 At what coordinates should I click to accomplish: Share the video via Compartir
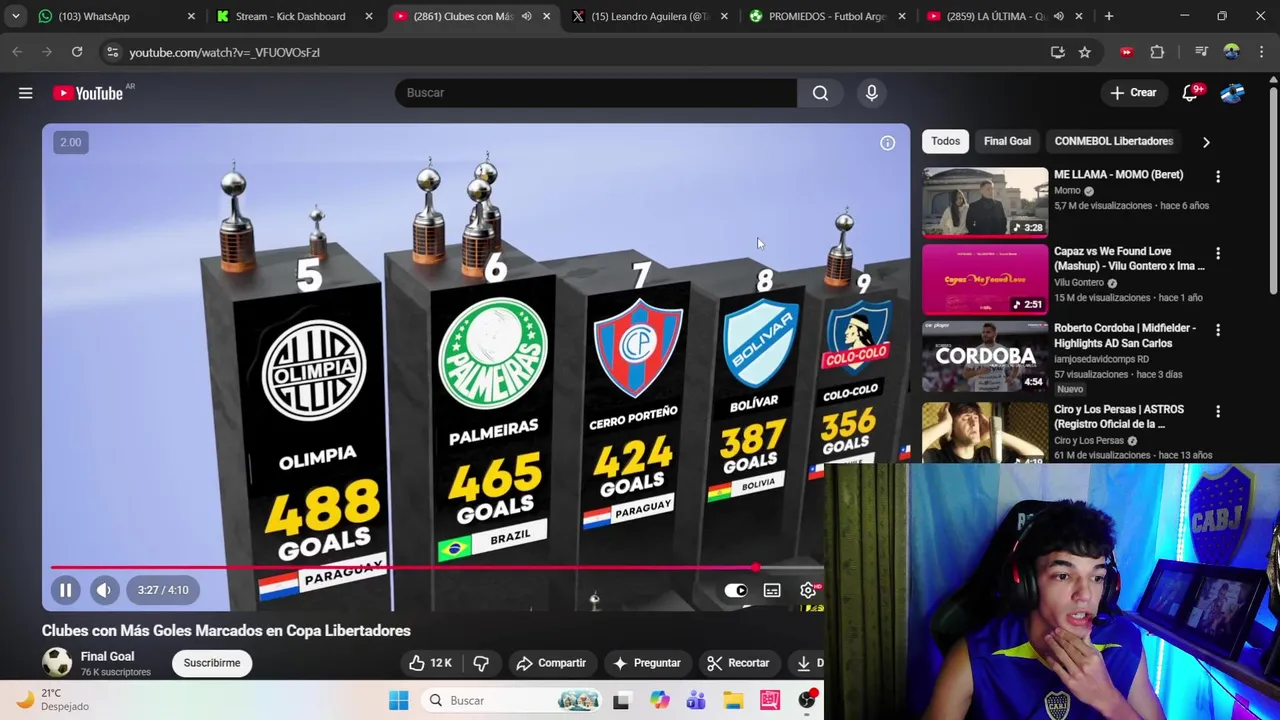pos(551,663)
